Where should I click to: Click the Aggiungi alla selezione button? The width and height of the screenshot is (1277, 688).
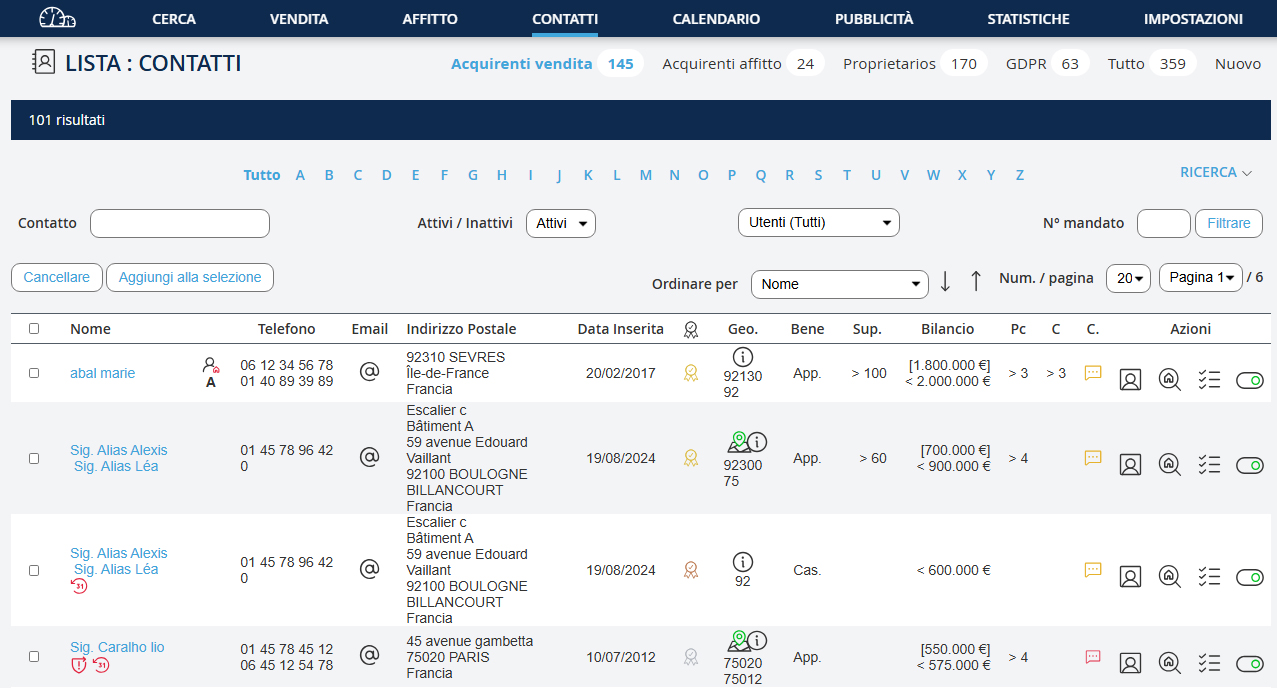pos(190,277)
